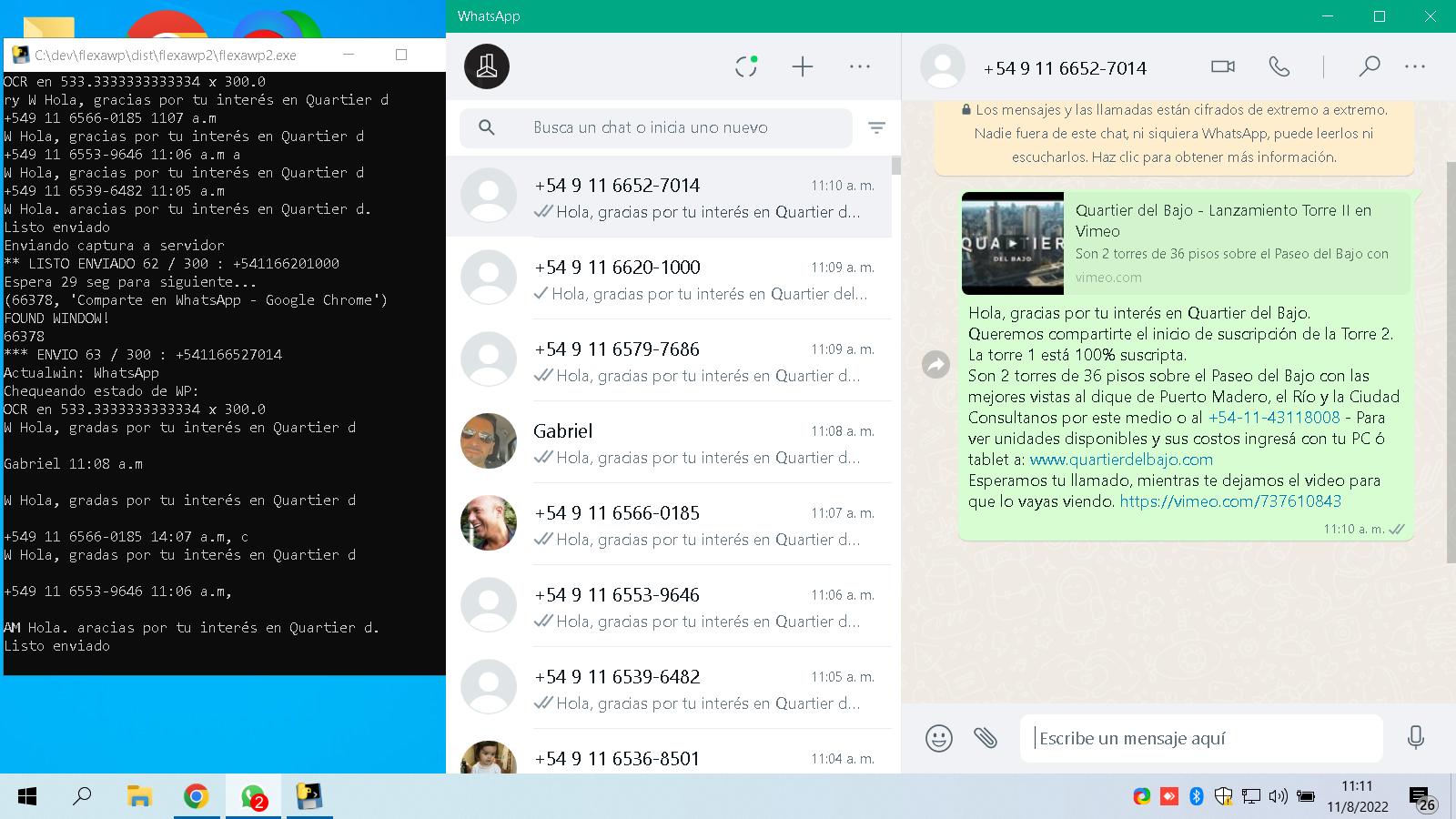The image size is (1456, 819).
Task: Click the contact avatar in chat header
Action: click(x=943, y=66)
